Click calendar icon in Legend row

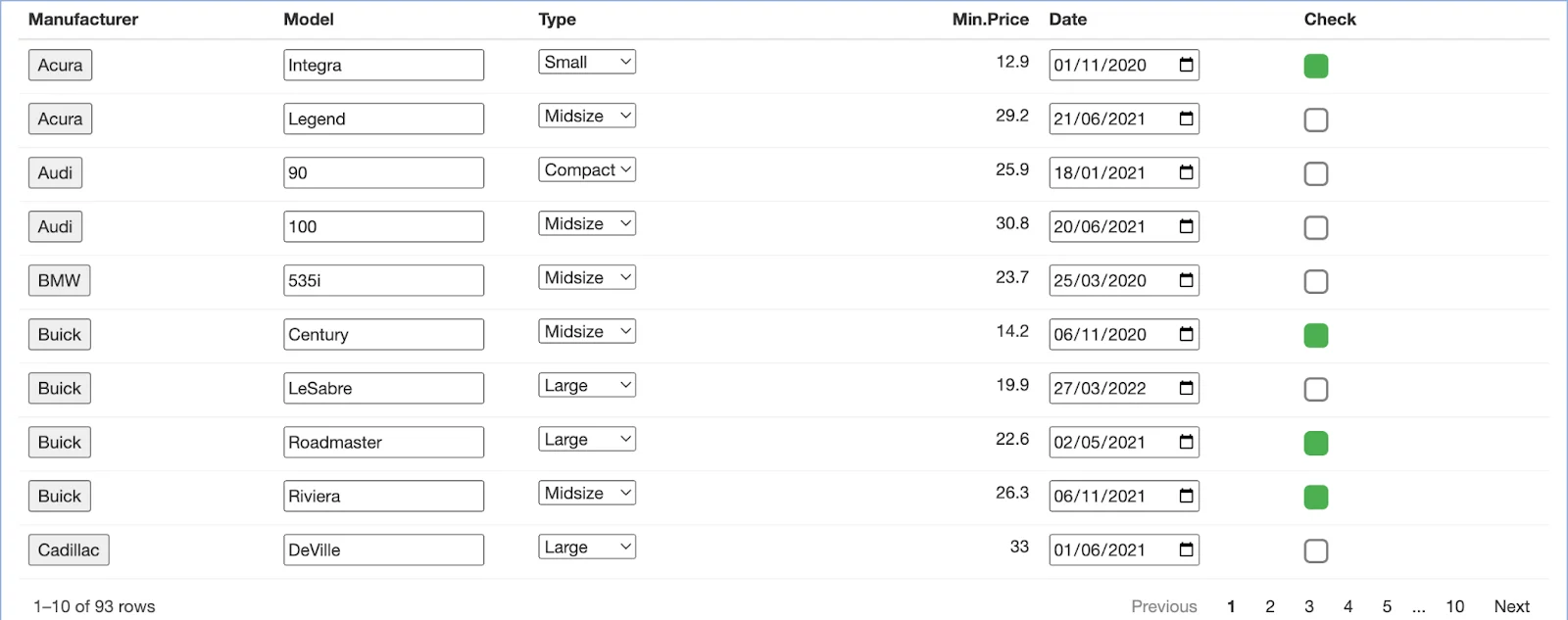(x=1186, y=119)
